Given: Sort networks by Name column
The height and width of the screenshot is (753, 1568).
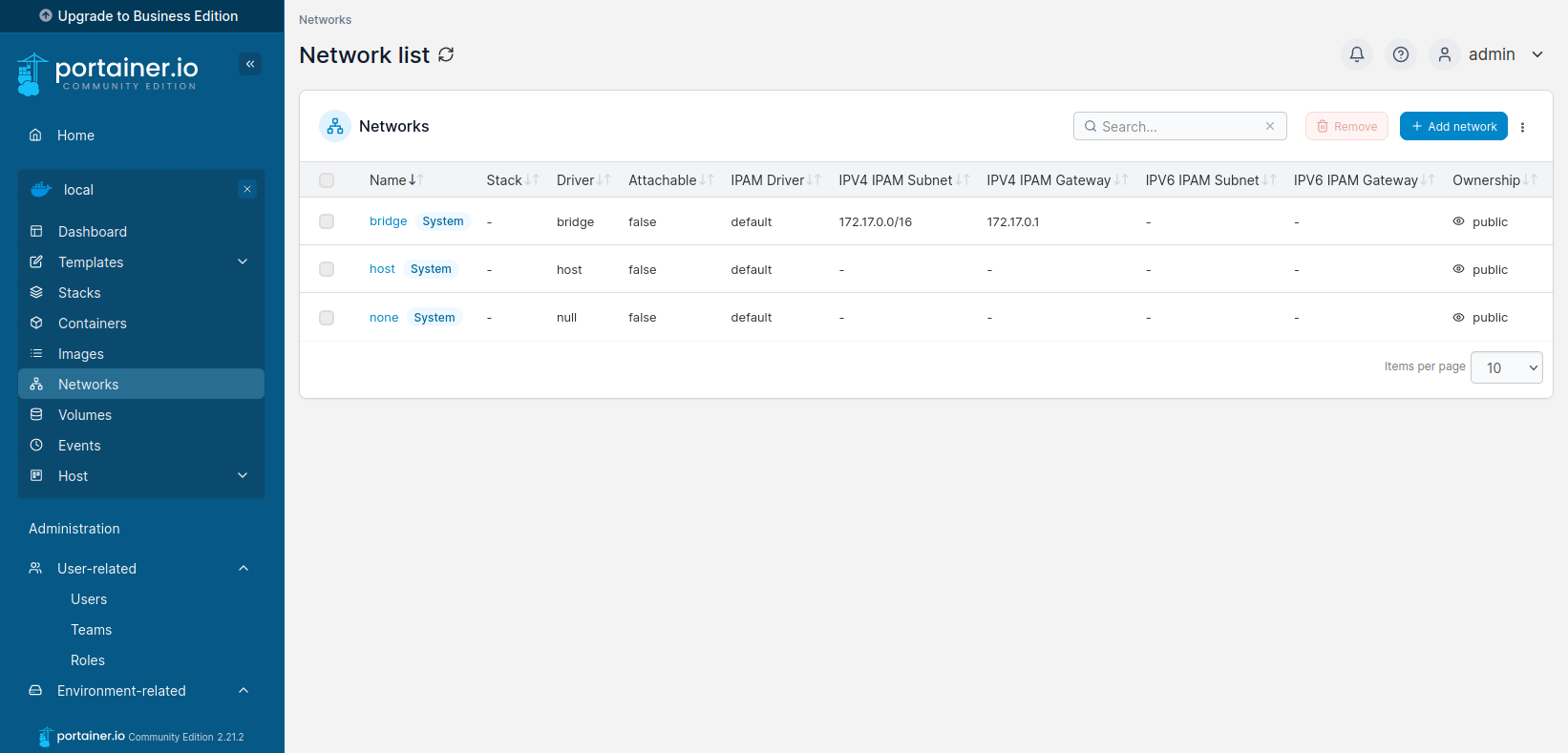Looking at the screenshot, I should pos(396,180).
